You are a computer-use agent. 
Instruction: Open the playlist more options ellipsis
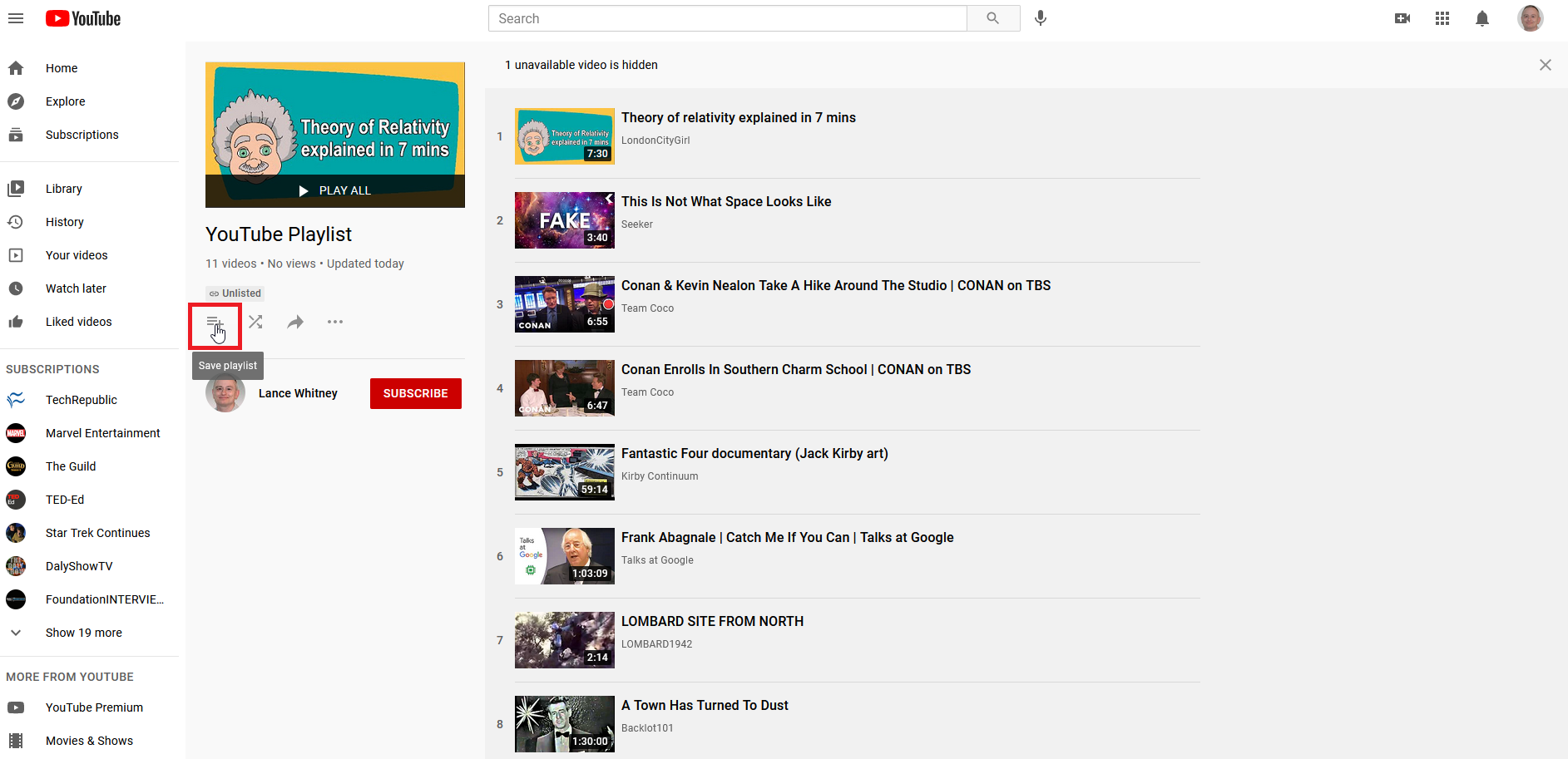point(335,322)
